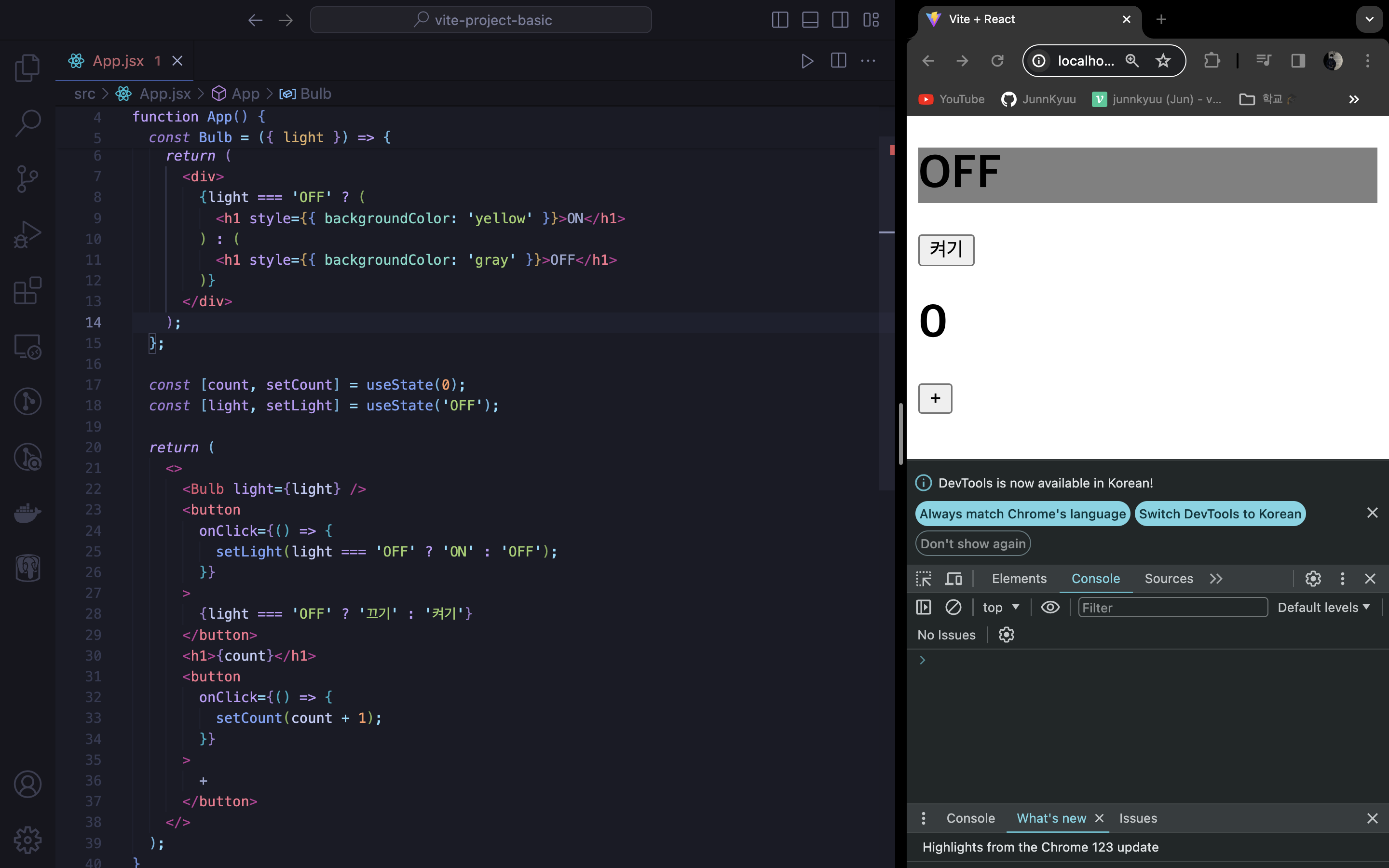Split the editor to the right
This screenshot has height=868, width=1389.
[838, 61]
